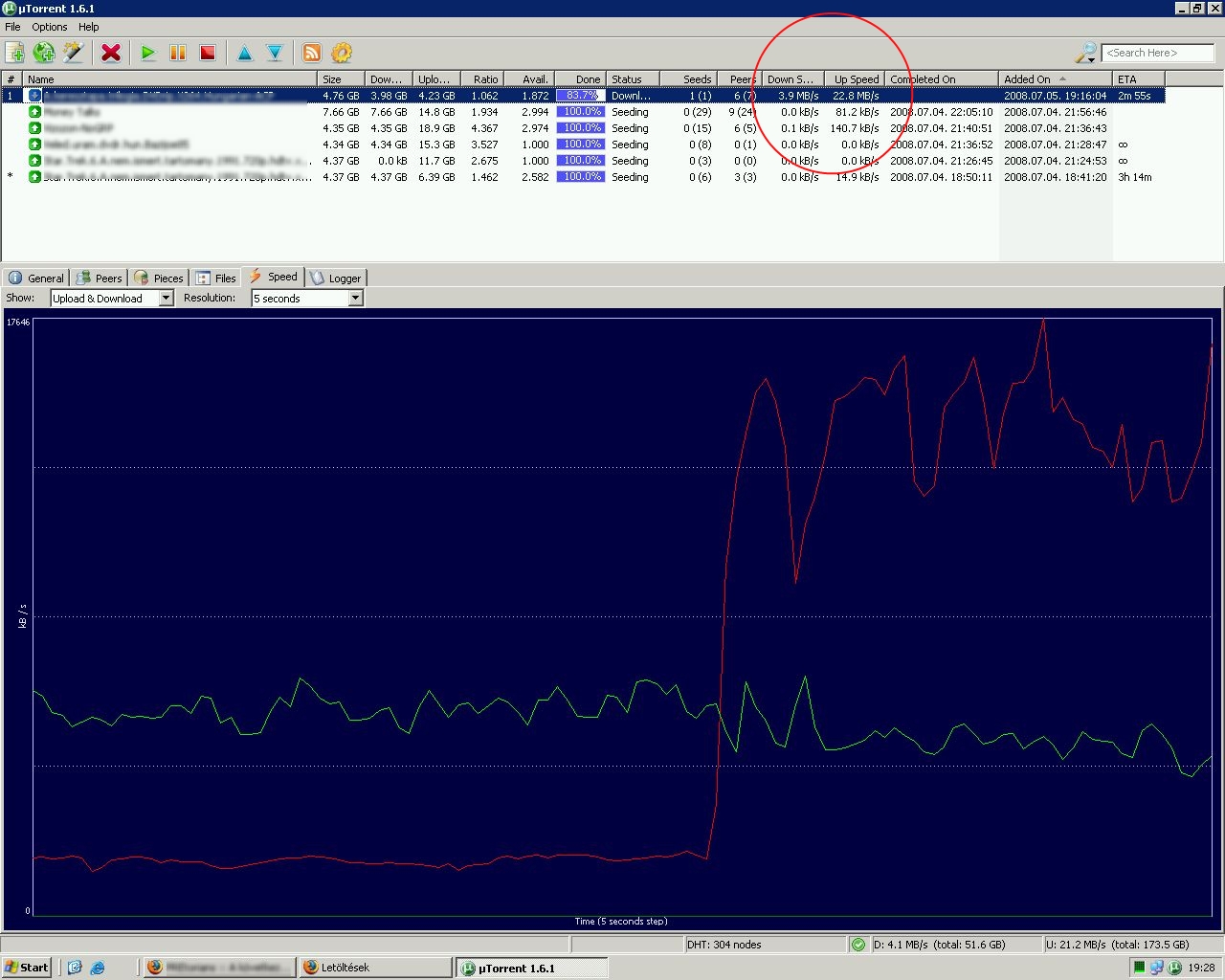Start torrent with green play icon
The image size is (1225, 980).
coord(148,53)
